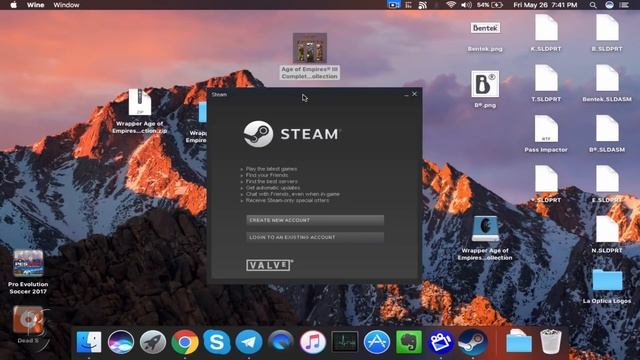Click Login to an Existing Account

coord(315,237)
